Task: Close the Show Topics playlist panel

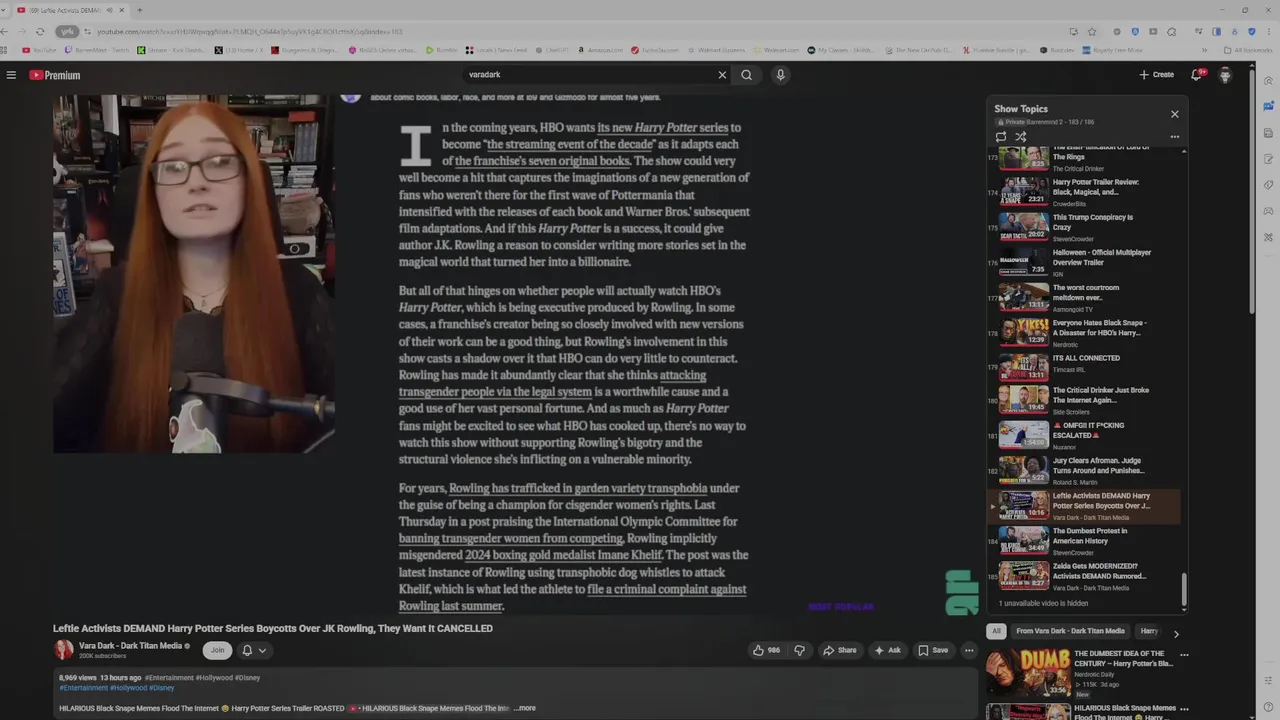Action: 1175,114
